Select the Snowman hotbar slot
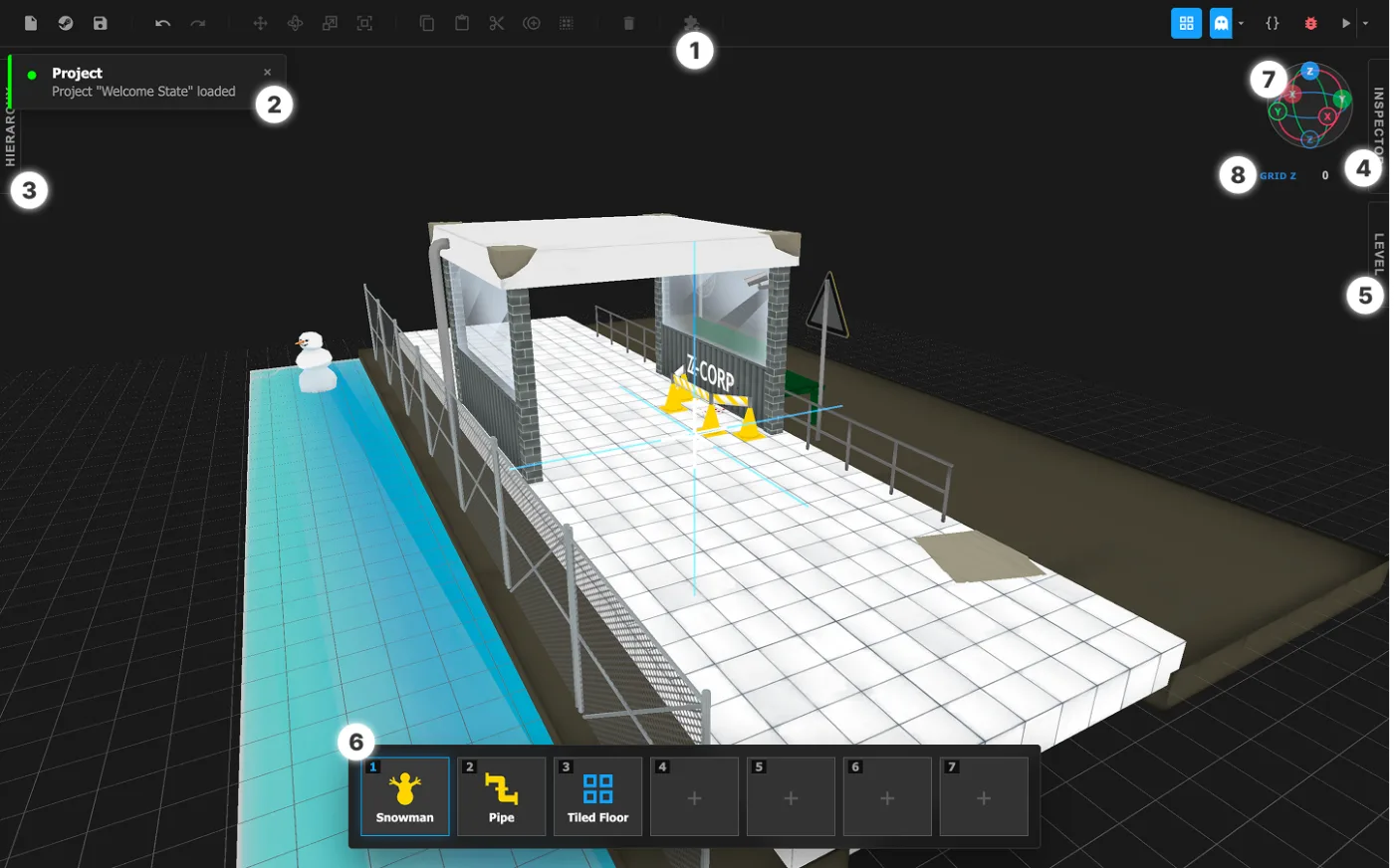The width and height of the screenshot is (1394, 868). pyautogui.click(x=404, y=796)
